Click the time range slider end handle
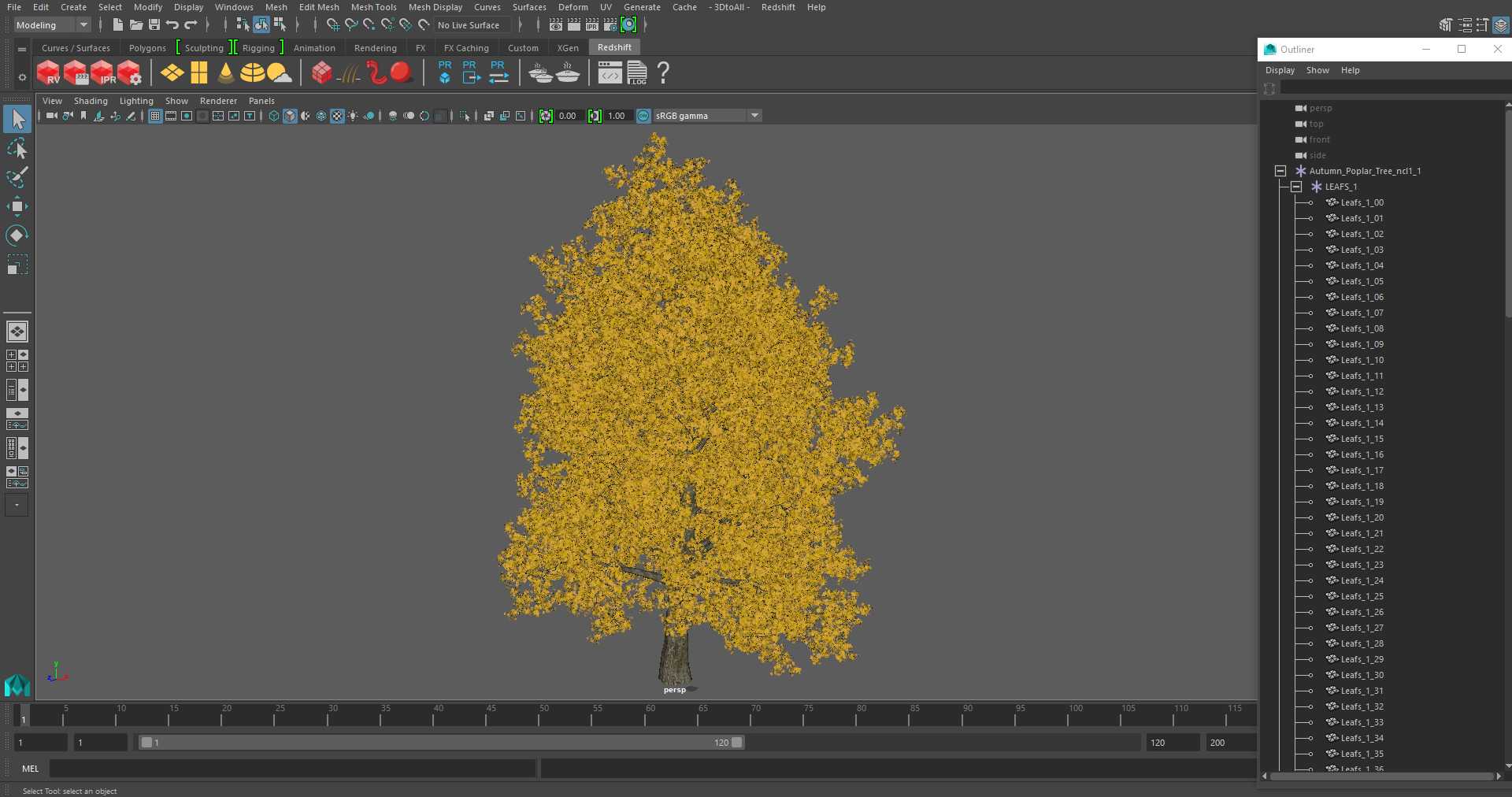This screenshot has width=1512, height=797. [737, 743]
